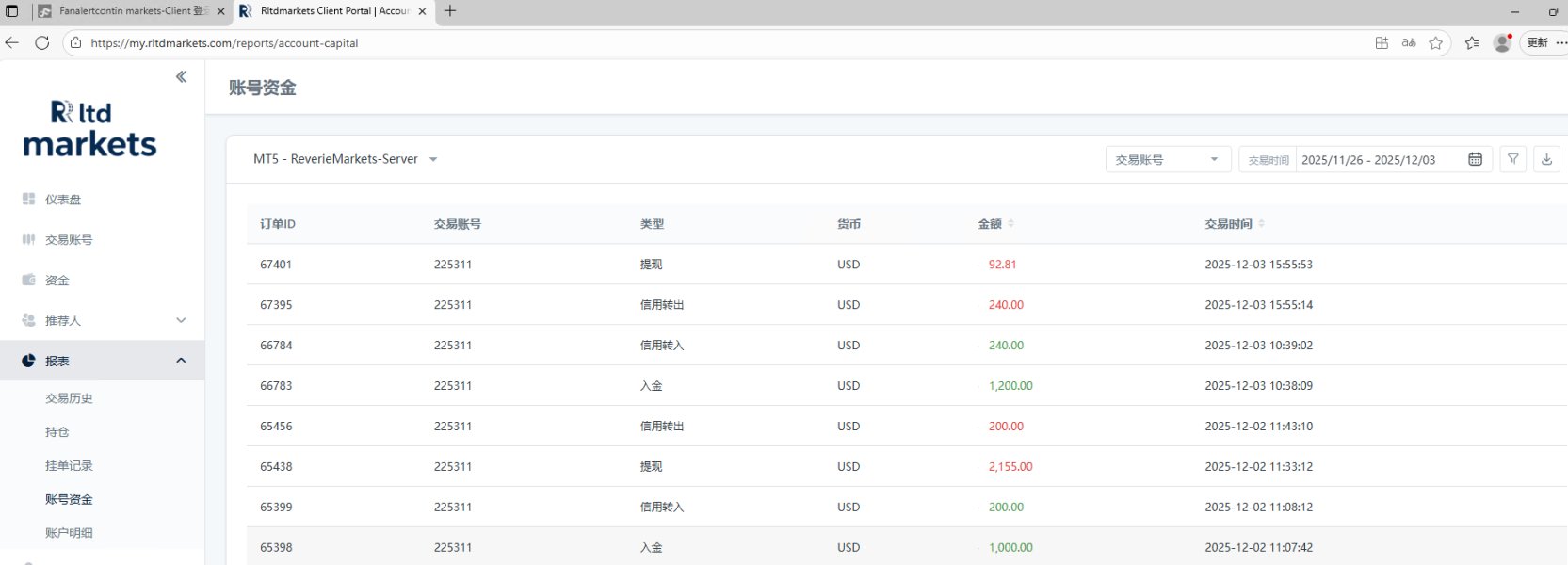1568x565 pixels.
Task: Close the Rltdmarkets Client Portal tab
Action: click(x=422, y=11)
